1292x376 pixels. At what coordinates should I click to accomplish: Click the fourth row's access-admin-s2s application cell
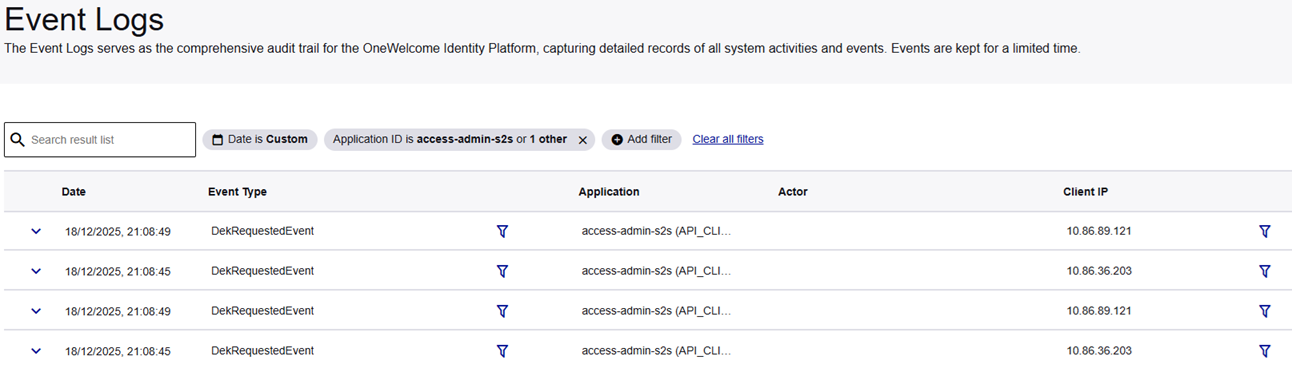(x=657, y=351)
